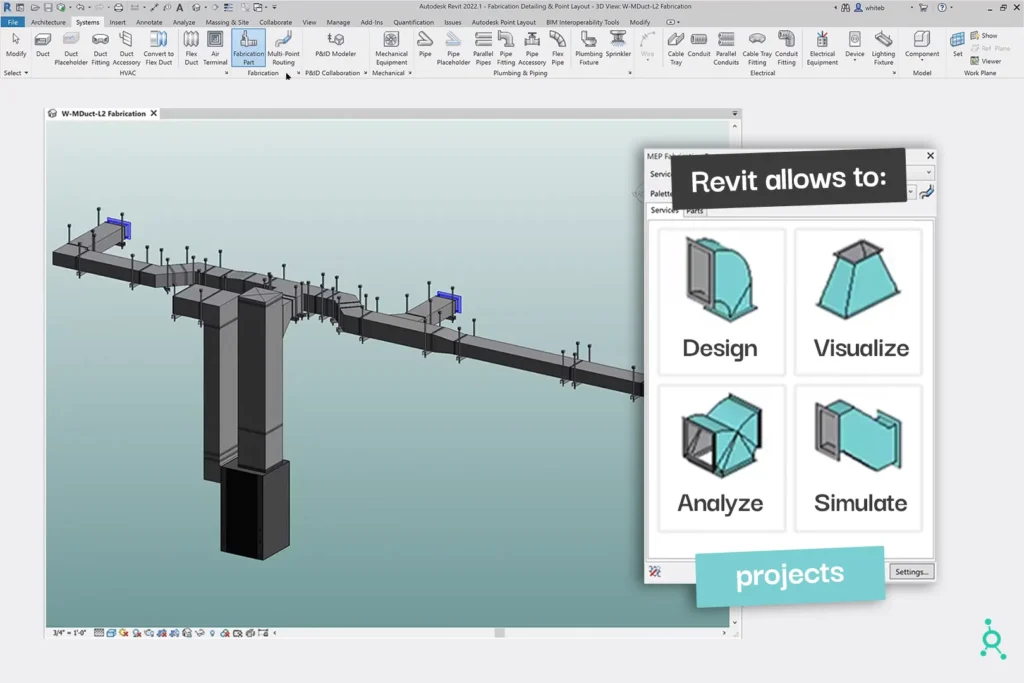Image resolution: width=1024 pixels, height=683 pixels.
Task: Select the Duct Accessory tool
Action: tap(126, 48)
